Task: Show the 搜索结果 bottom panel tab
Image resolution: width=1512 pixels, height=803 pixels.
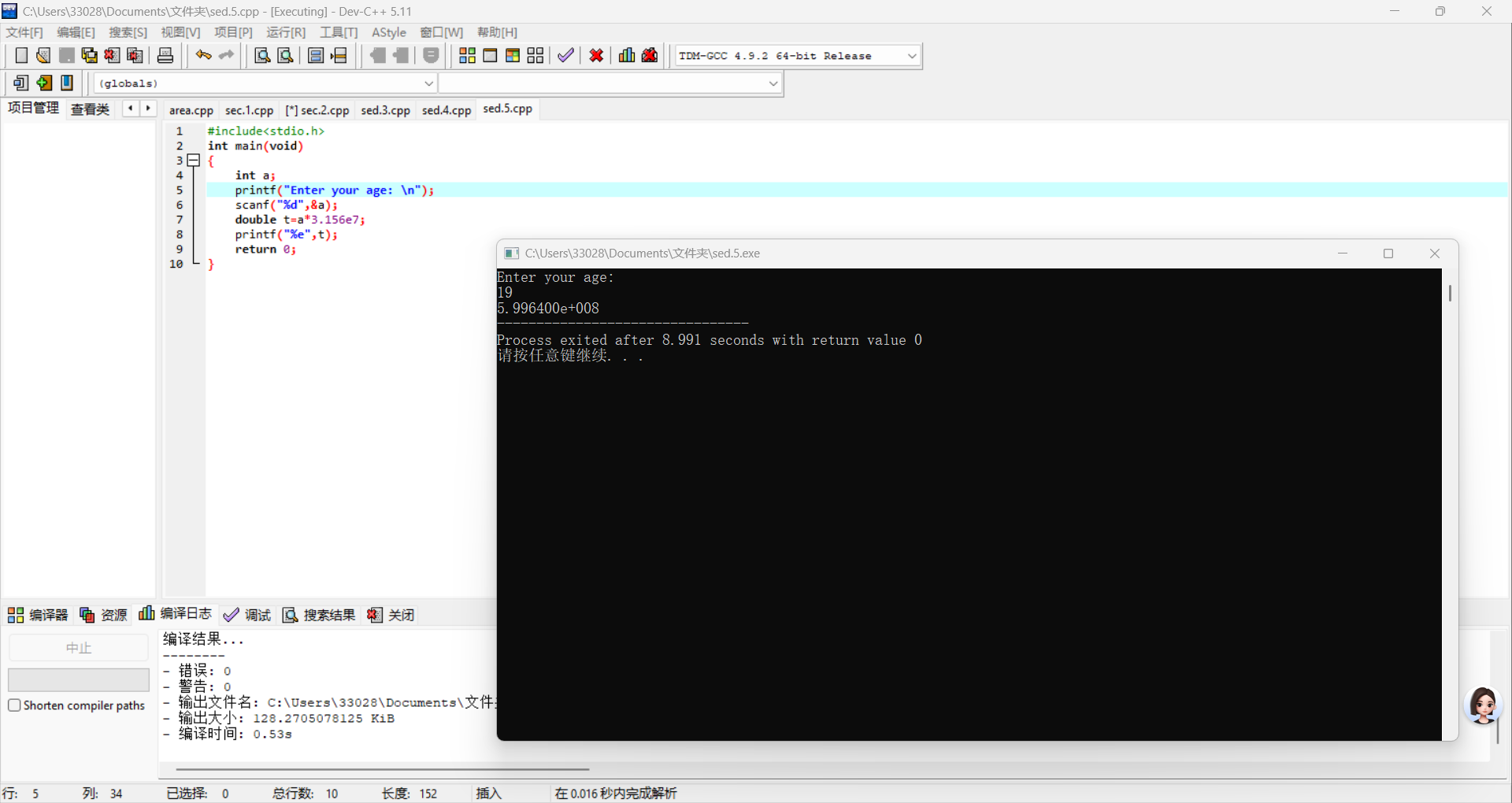Action: (319, 615)
